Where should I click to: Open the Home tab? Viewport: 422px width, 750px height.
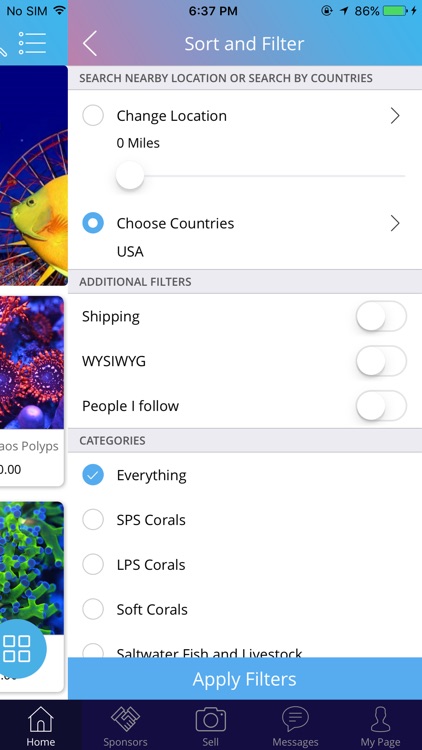(41, 725)
